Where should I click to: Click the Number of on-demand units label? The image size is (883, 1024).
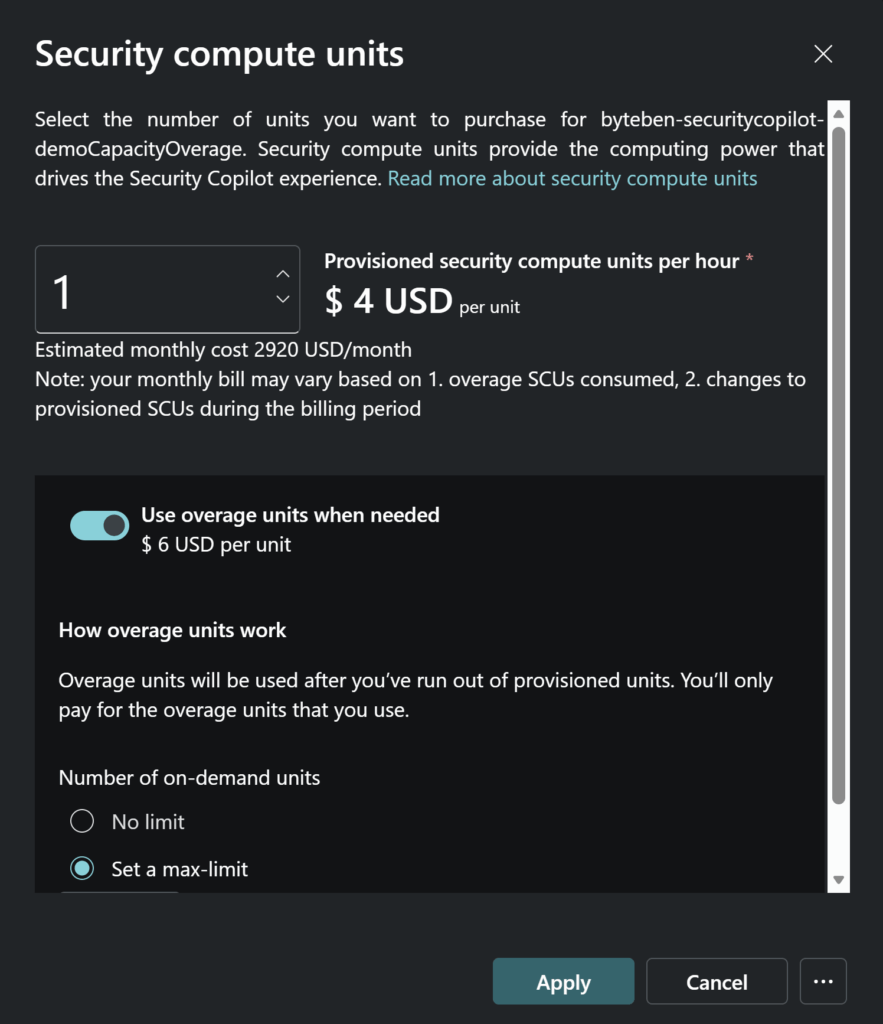click(189, 777)
